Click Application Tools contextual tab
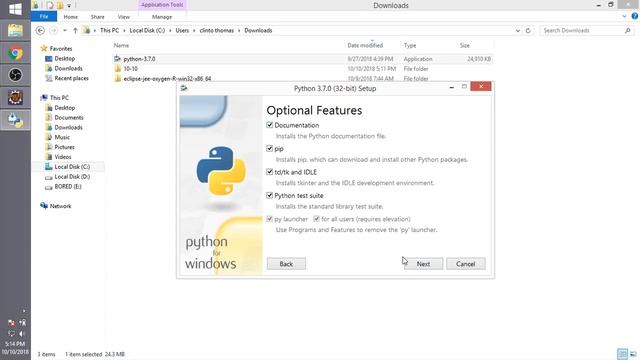Viewport: 640px width, 360px height. pos(162,5)
